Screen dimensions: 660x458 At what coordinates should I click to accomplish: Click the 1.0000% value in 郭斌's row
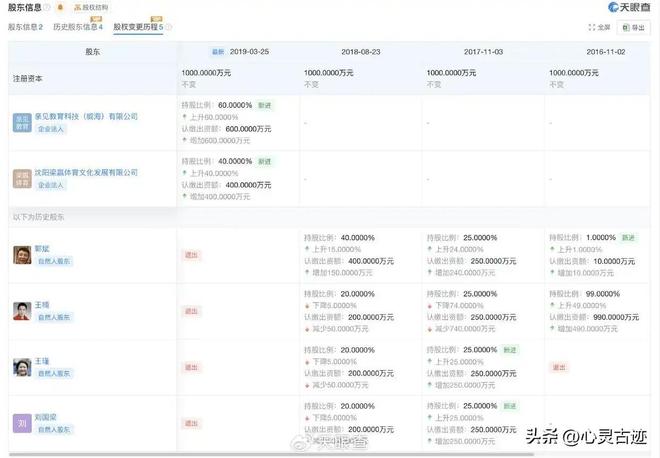(601, 237)
